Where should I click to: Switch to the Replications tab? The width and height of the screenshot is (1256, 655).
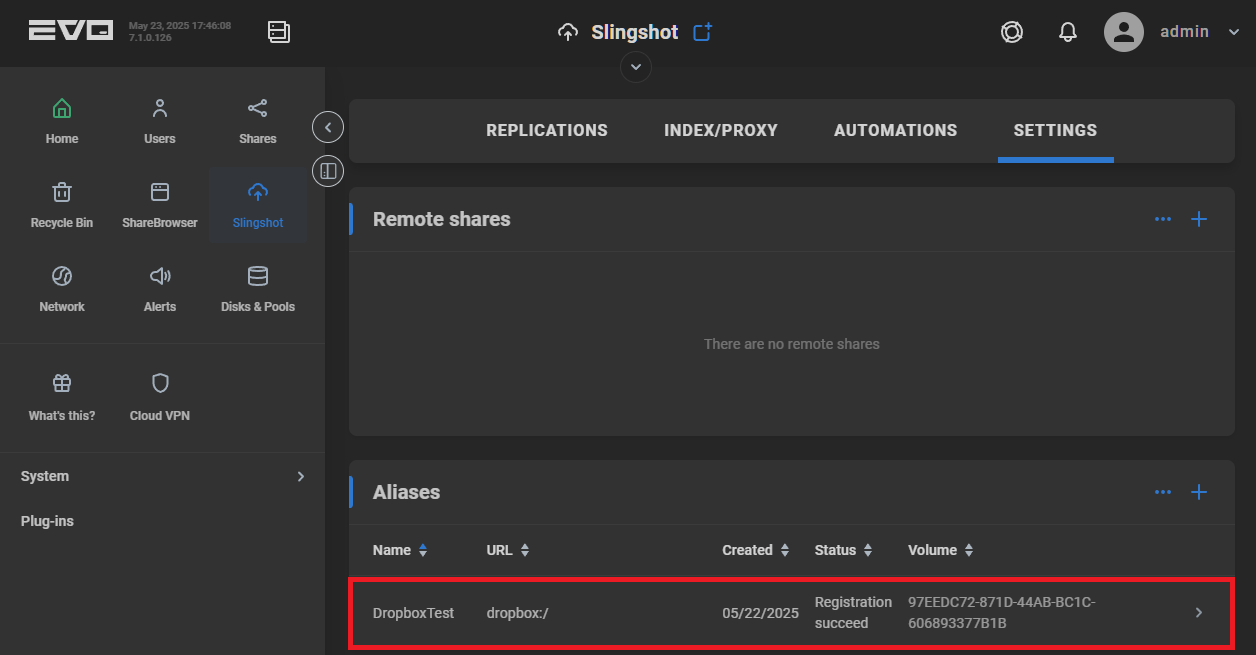(x=547, y=130)
